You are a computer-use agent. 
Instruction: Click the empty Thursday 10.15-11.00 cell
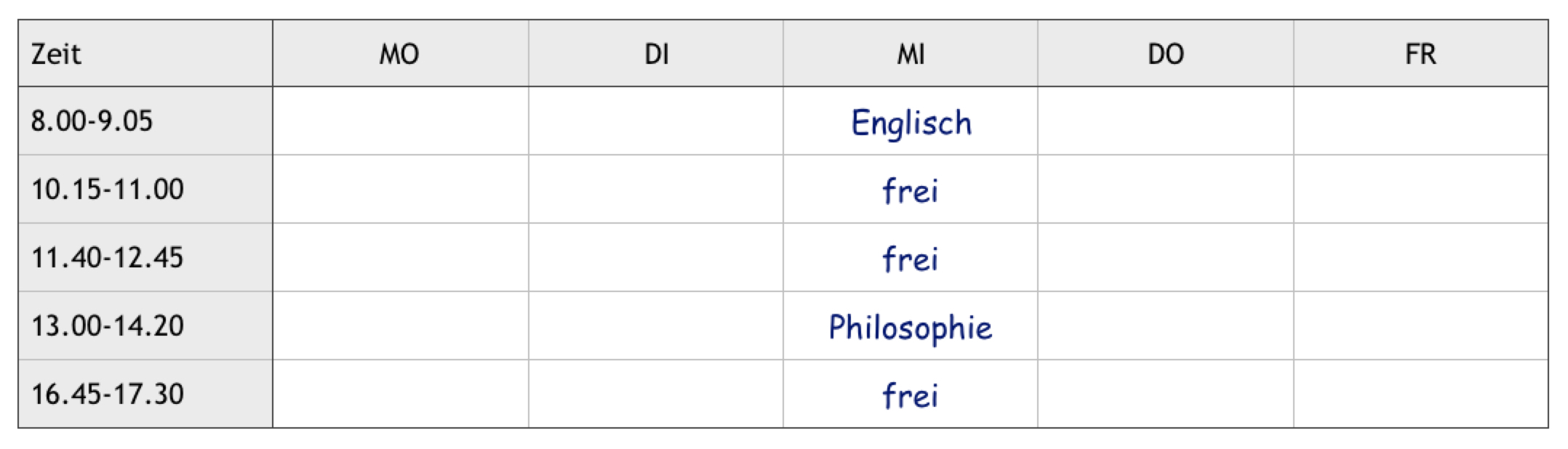pyautogui.click(x=1165, y=189)
